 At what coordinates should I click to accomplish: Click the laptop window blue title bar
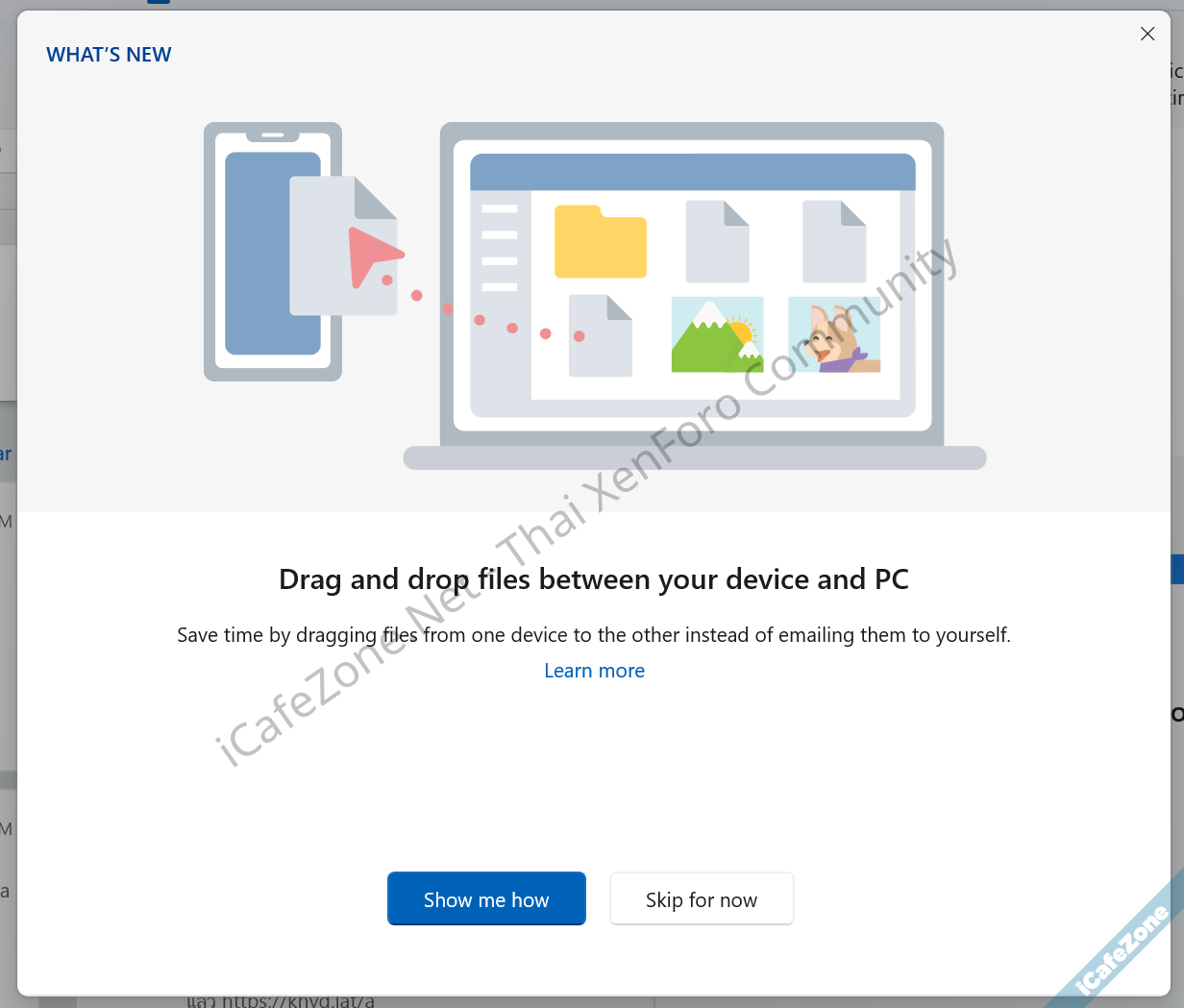pos(692,172)
